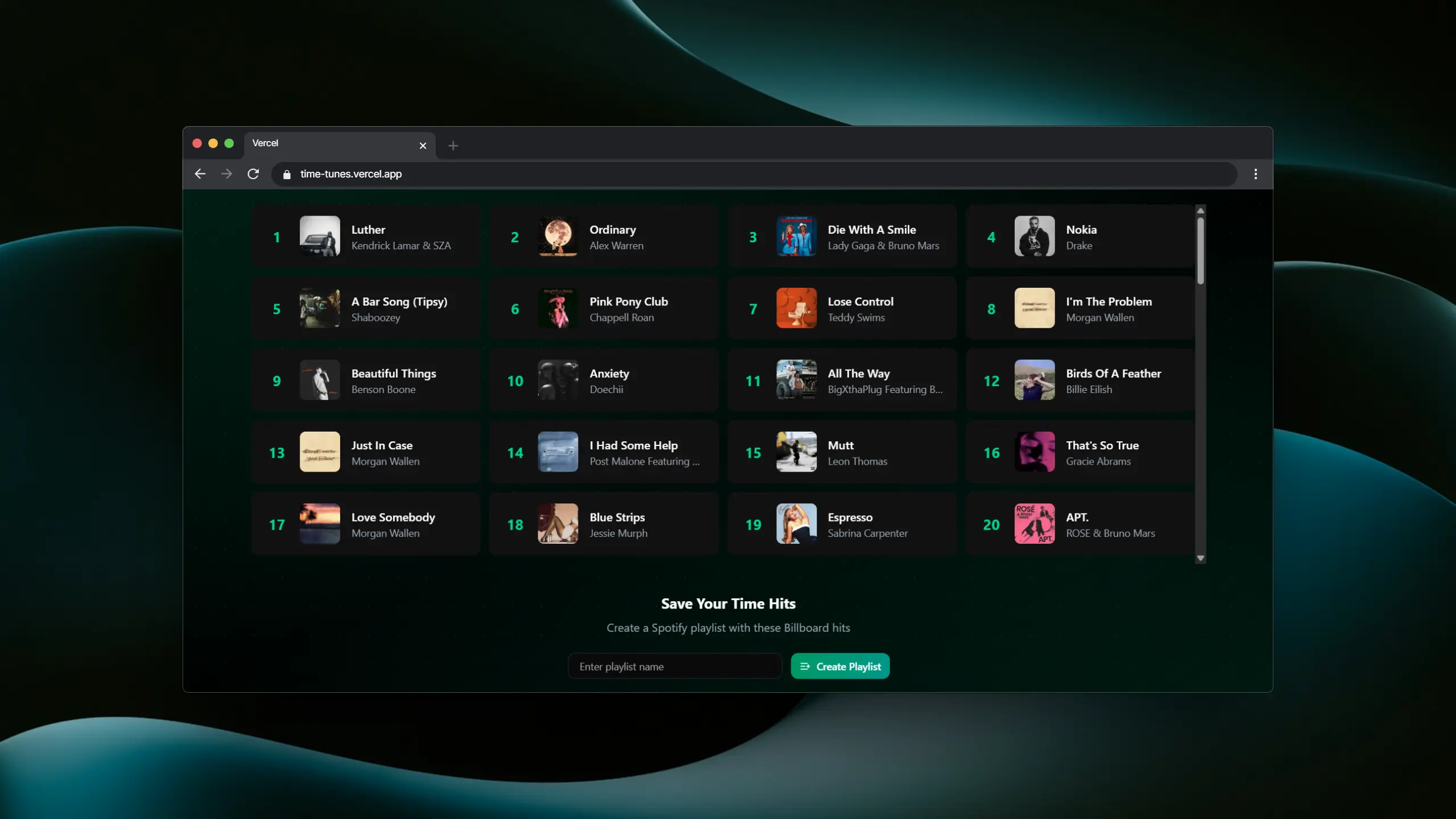Reload the time-tunes page
This screenshot has width=1456, height=819.
point(253,174)
